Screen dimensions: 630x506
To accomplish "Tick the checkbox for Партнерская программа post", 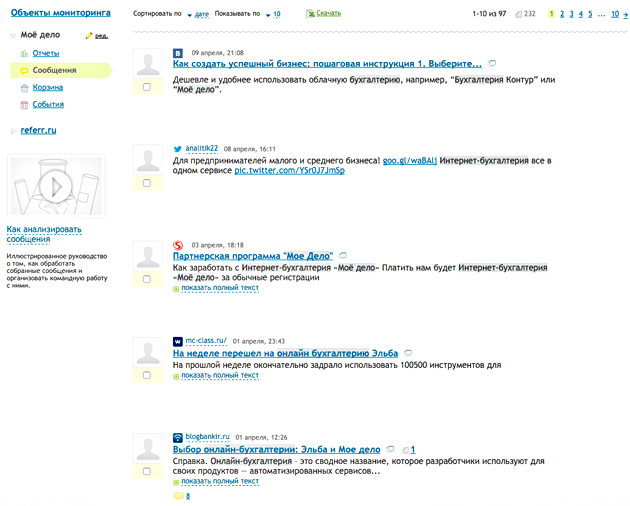I will tap(147, 279).
